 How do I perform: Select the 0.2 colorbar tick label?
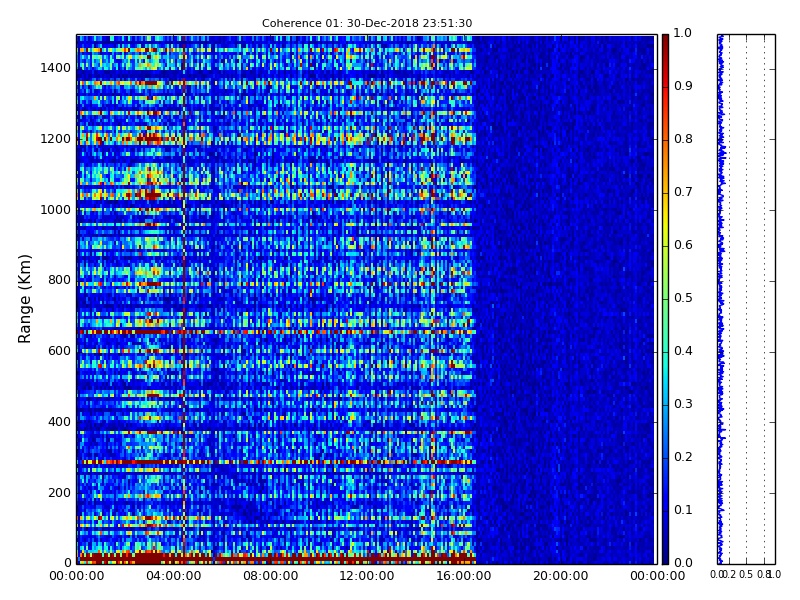[x=683, y=457]
